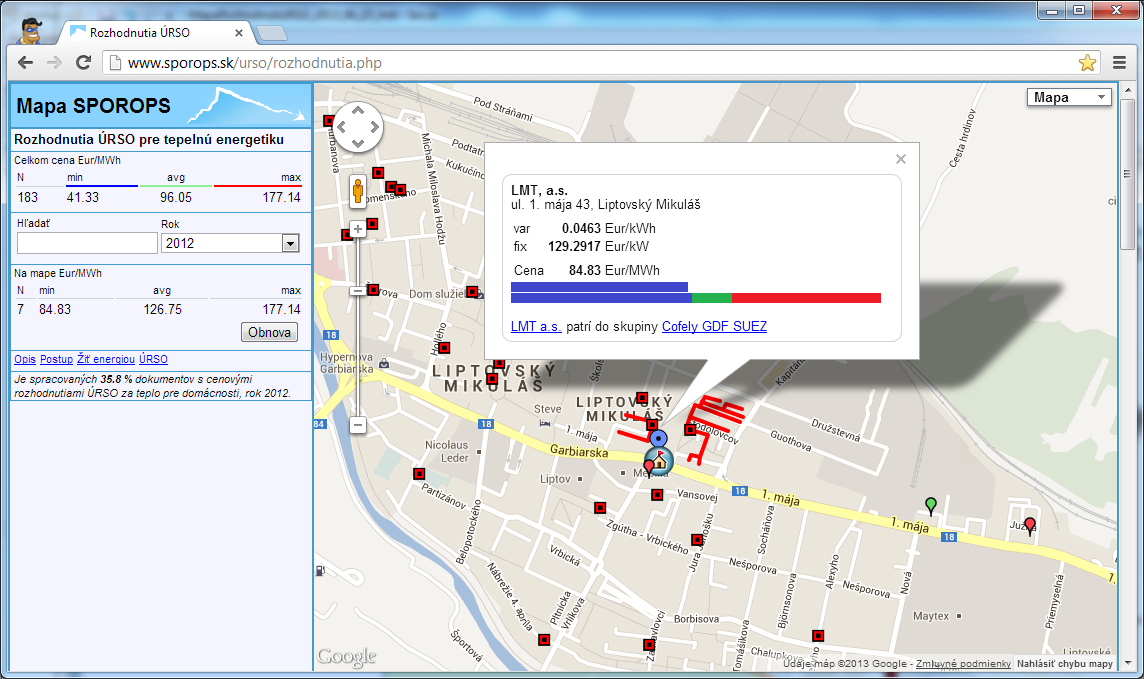Click the Mapa SPOROPS header banner
This screenshot has height=679, width=1144.
(161, 105)
